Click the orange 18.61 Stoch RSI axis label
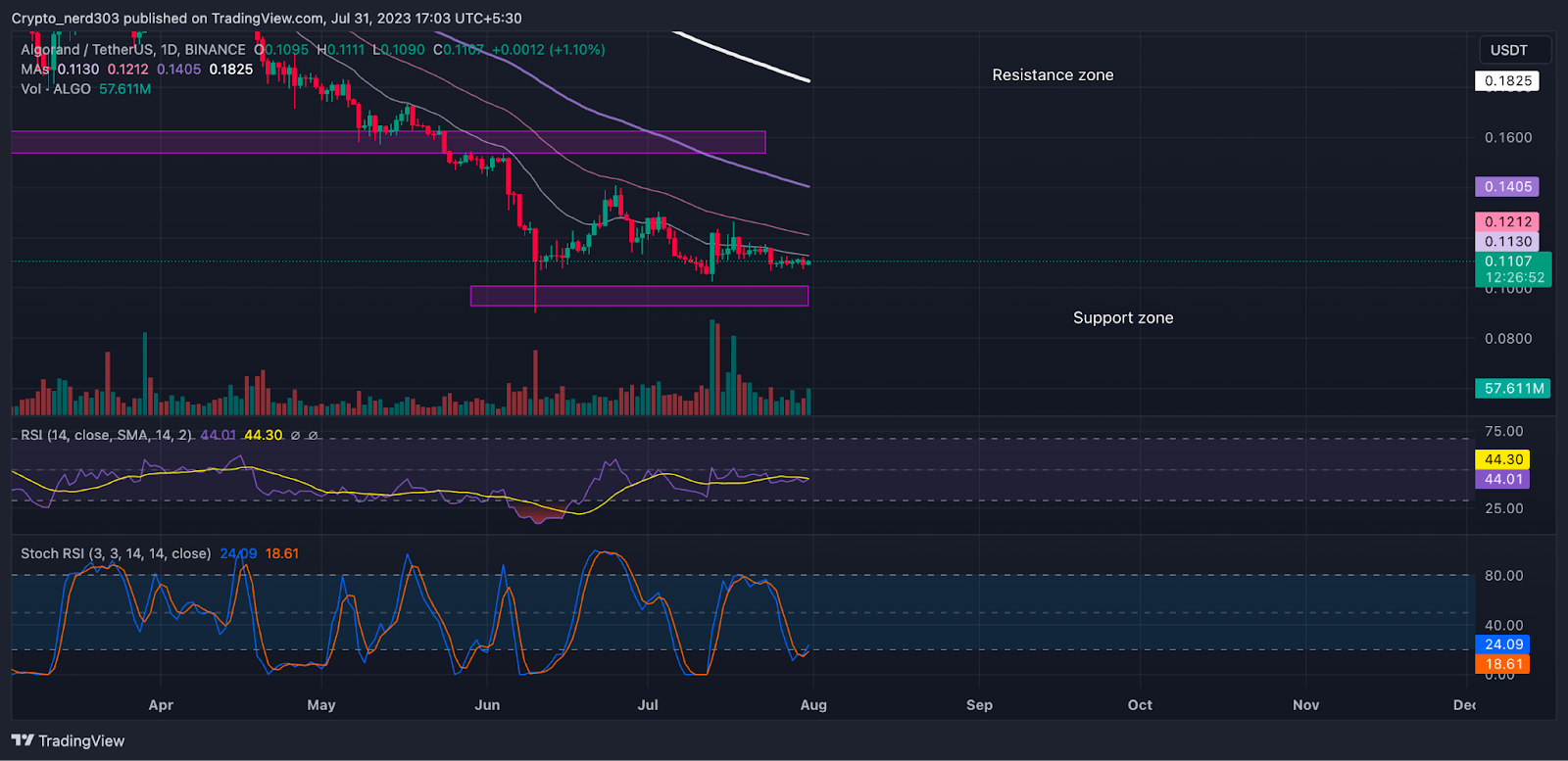The width and height of the screenshot is (1568, 761). point(1502,664)
